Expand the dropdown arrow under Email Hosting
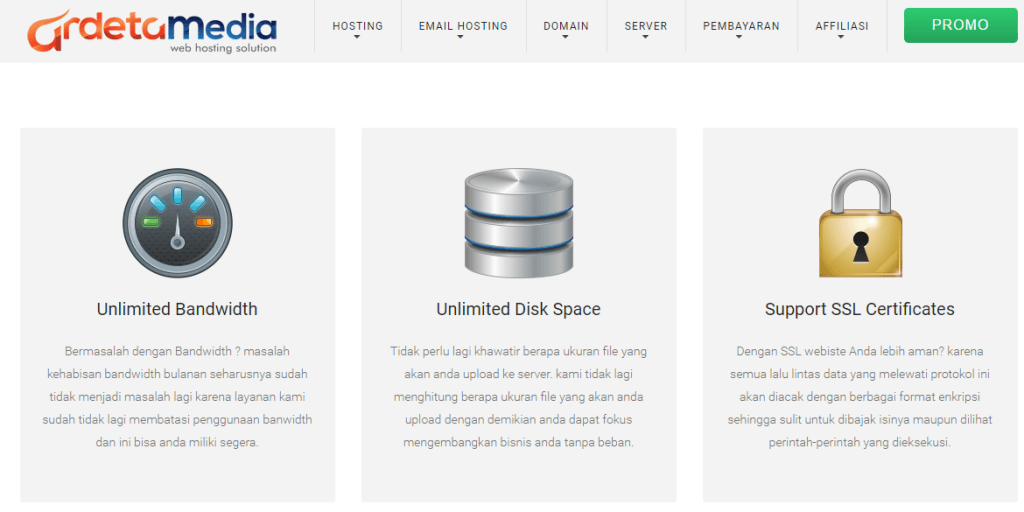1024x512 pixels. click(460, 37)
